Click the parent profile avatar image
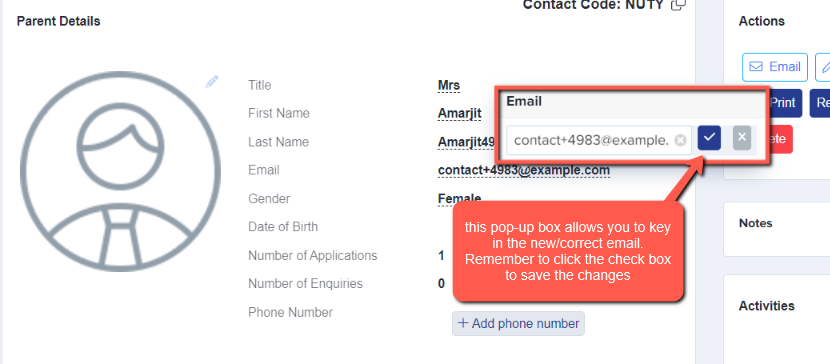The image size is (830, 364). (121, 171)
